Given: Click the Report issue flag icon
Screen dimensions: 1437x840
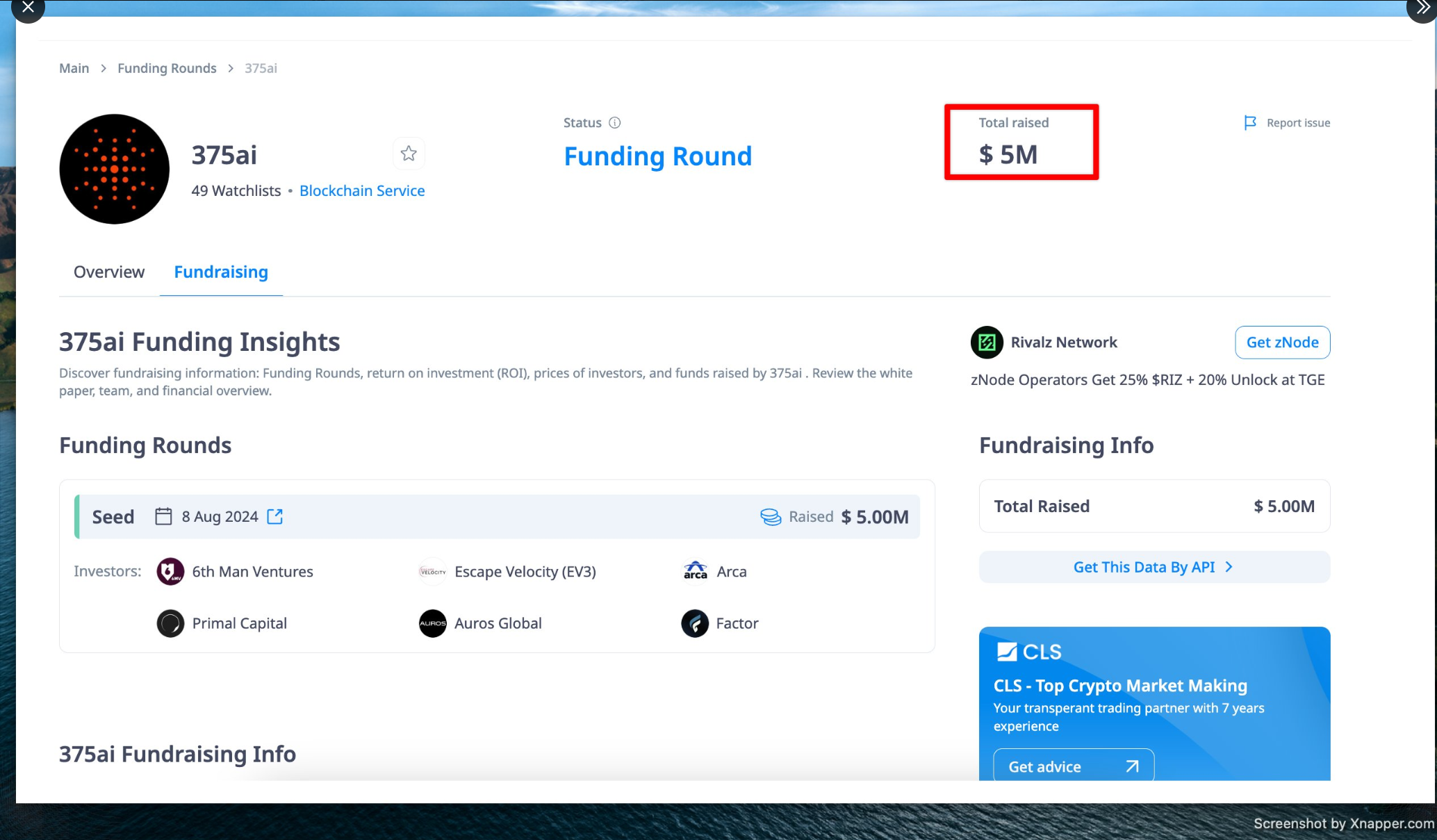Looking at the screenshot, I should click(1250, 123).
